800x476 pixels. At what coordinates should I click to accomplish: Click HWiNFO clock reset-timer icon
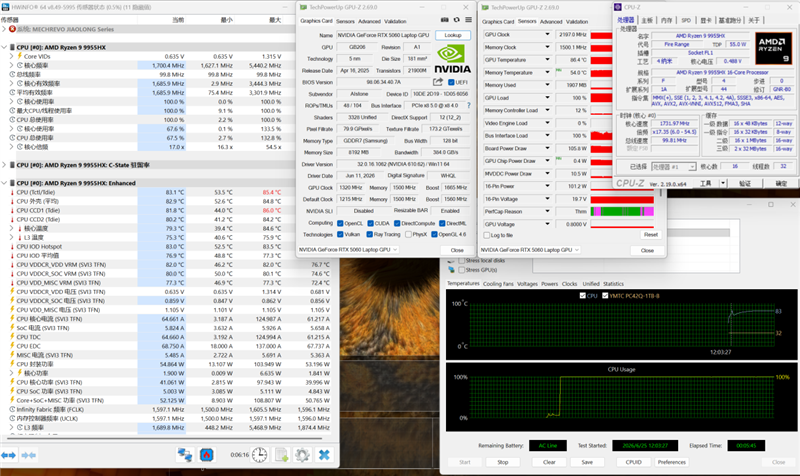[259, 455]
